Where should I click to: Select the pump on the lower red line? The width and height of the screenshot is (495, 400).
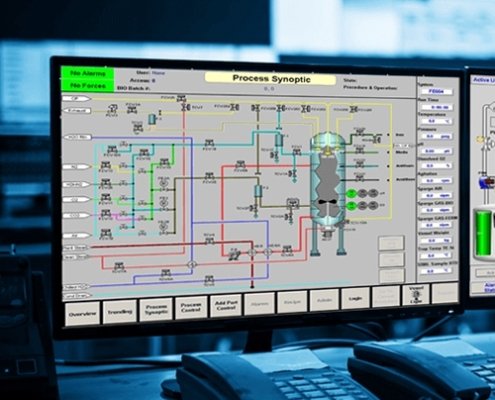(234, 254)
